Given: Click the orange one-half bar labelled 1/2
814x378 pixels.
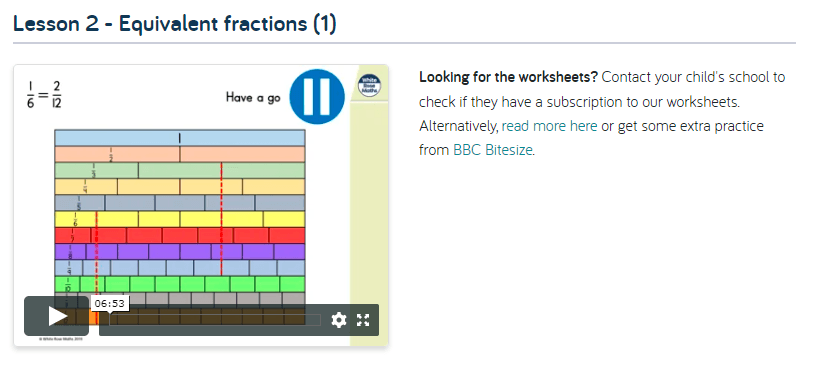Looking at the screenshot, I should coord(117,154).
